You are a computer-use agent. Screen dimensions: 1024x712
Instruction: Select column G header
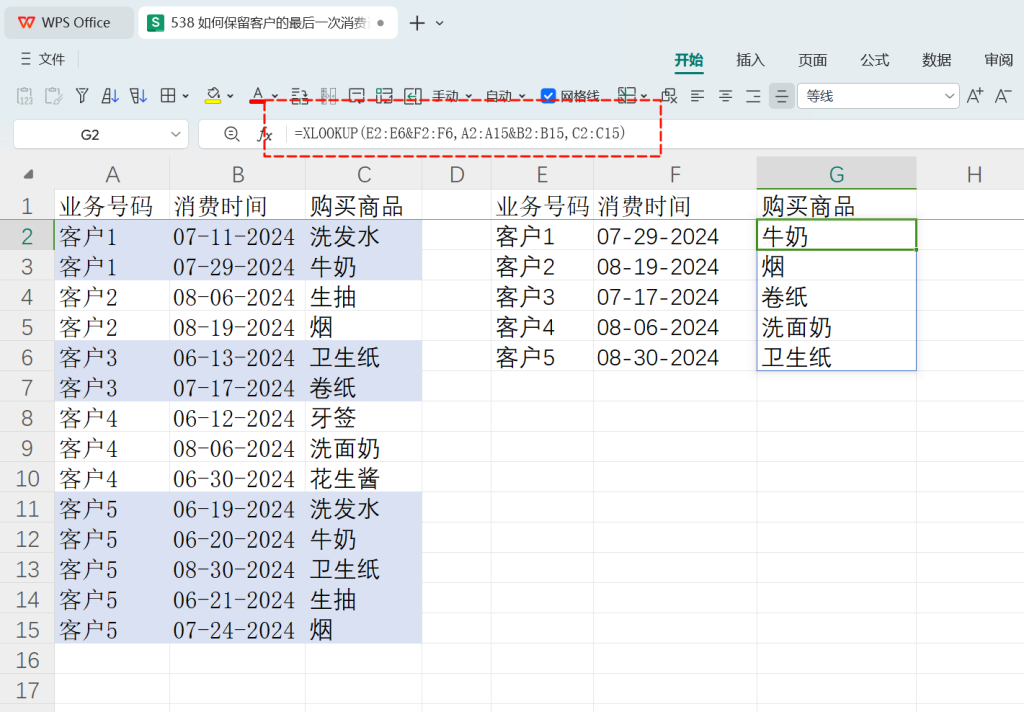837,174
